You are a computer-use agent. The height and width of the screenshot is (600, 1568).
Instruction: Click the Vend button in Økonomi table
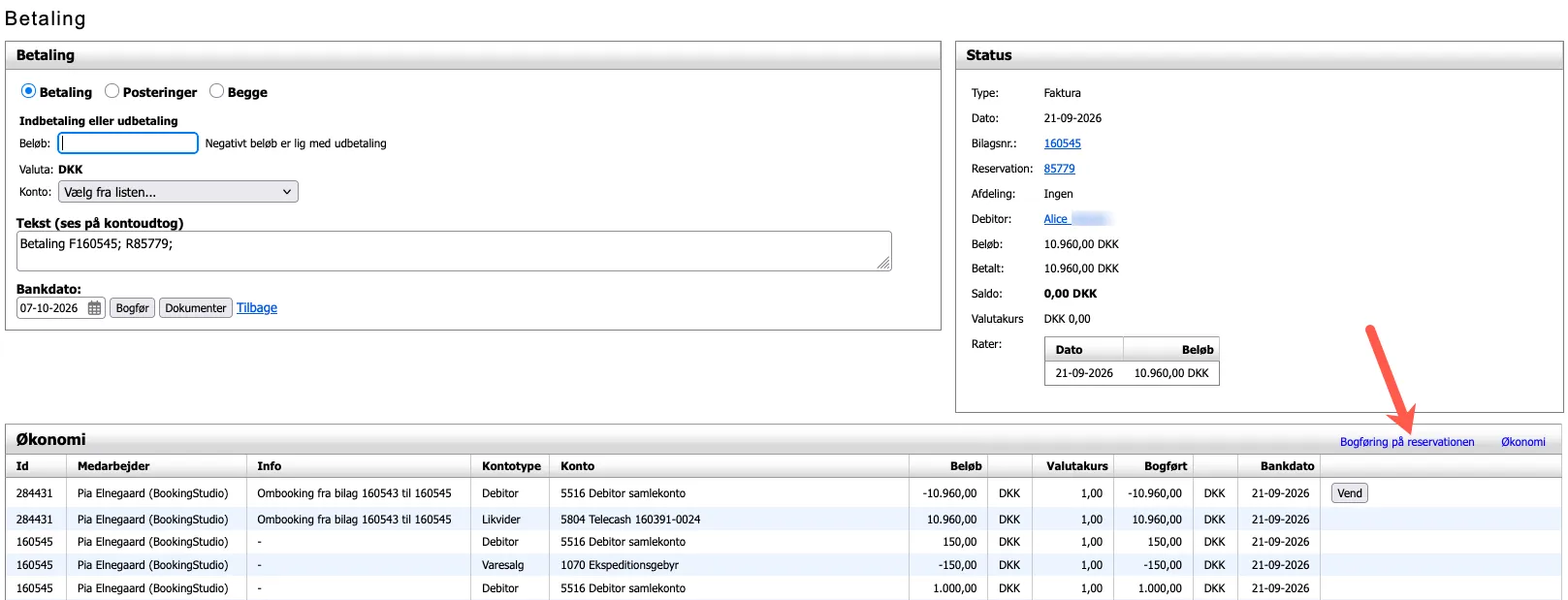[1350, 493]
